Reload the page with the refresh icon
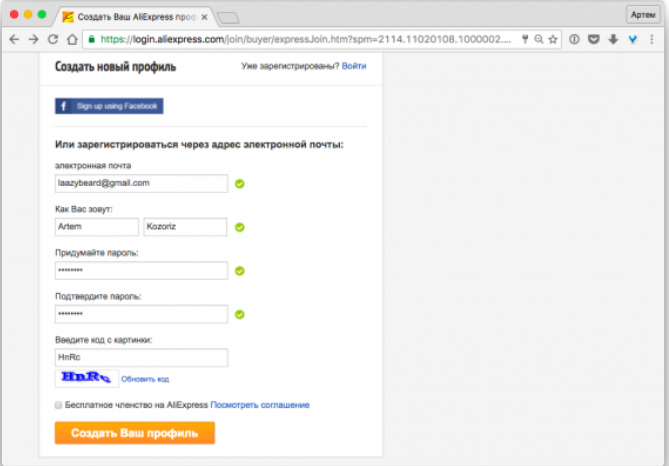The height and width of the screenshot is (466, 669). (x=53, y=40)
